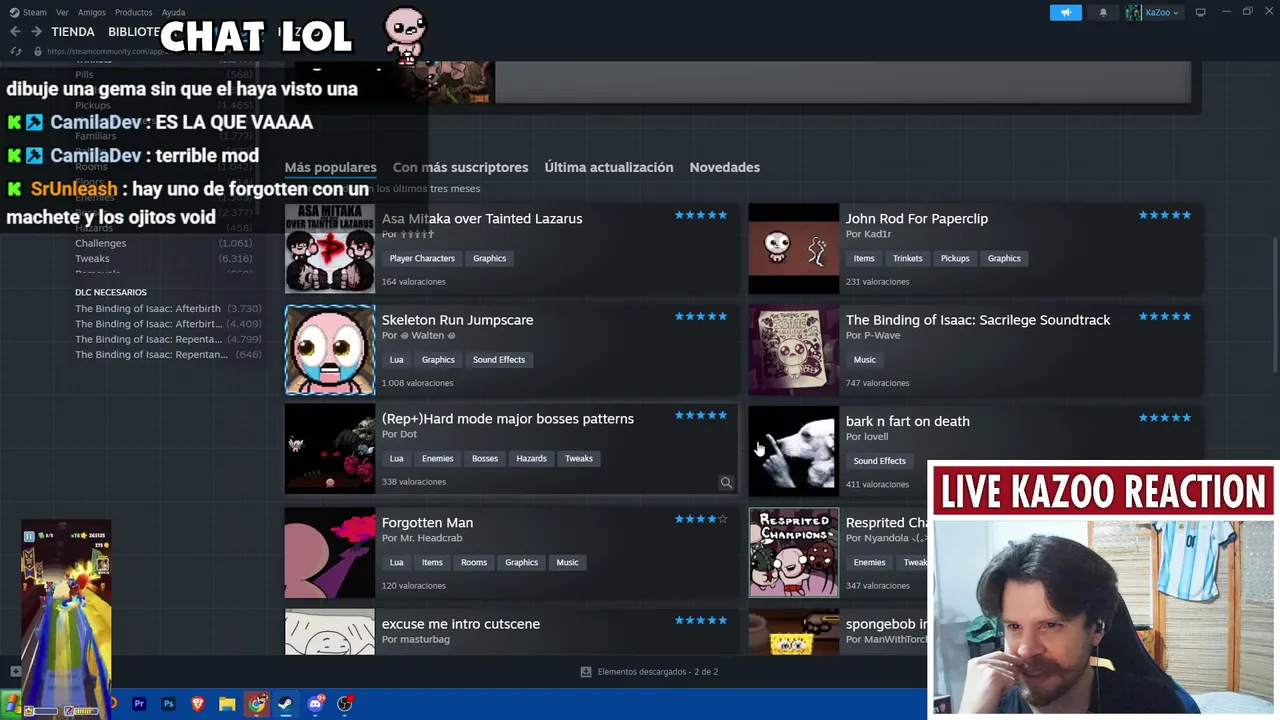Open the Forgotten Man mod page

(x=427, y=523)
